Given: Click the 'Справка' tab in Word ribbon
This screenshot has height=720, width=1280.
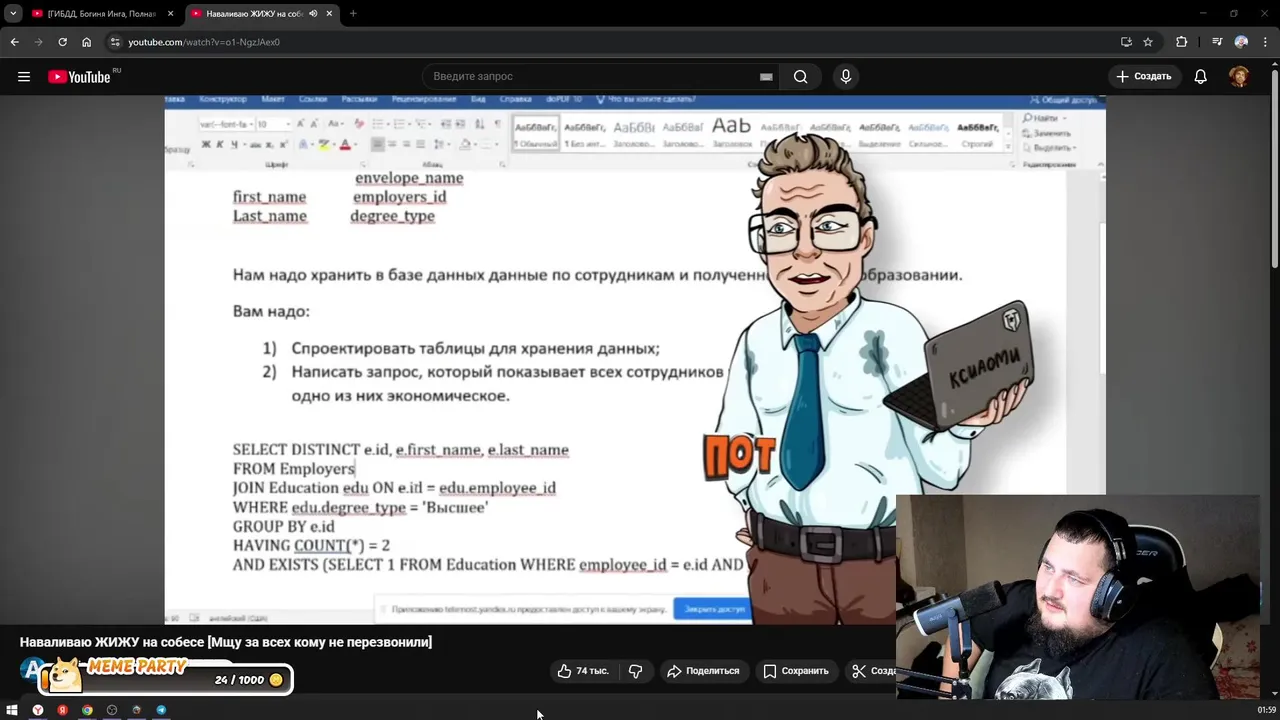Looking at the screenshot, I should [x=515, y=99].
